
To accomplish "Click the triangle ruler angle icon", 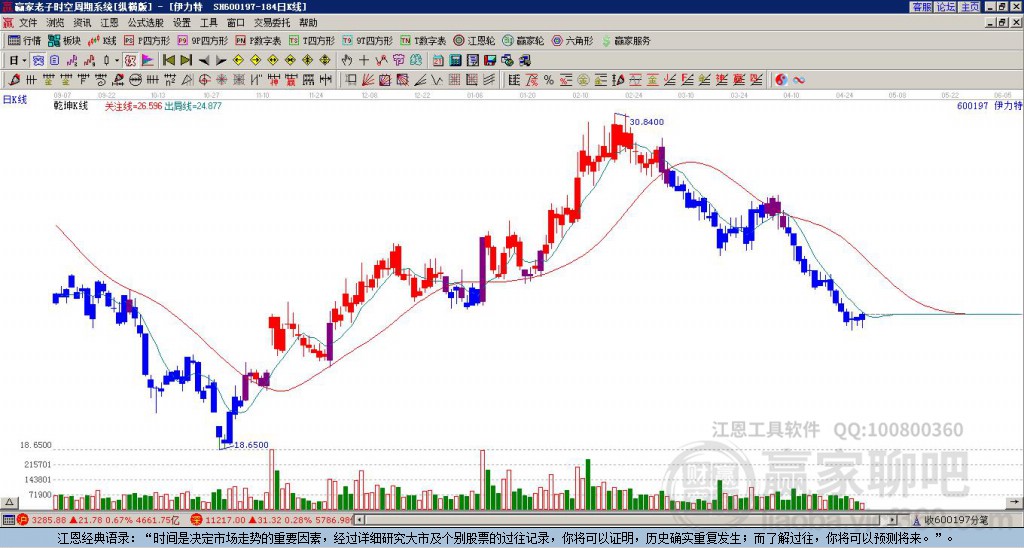I will click(x=187, y=80).
